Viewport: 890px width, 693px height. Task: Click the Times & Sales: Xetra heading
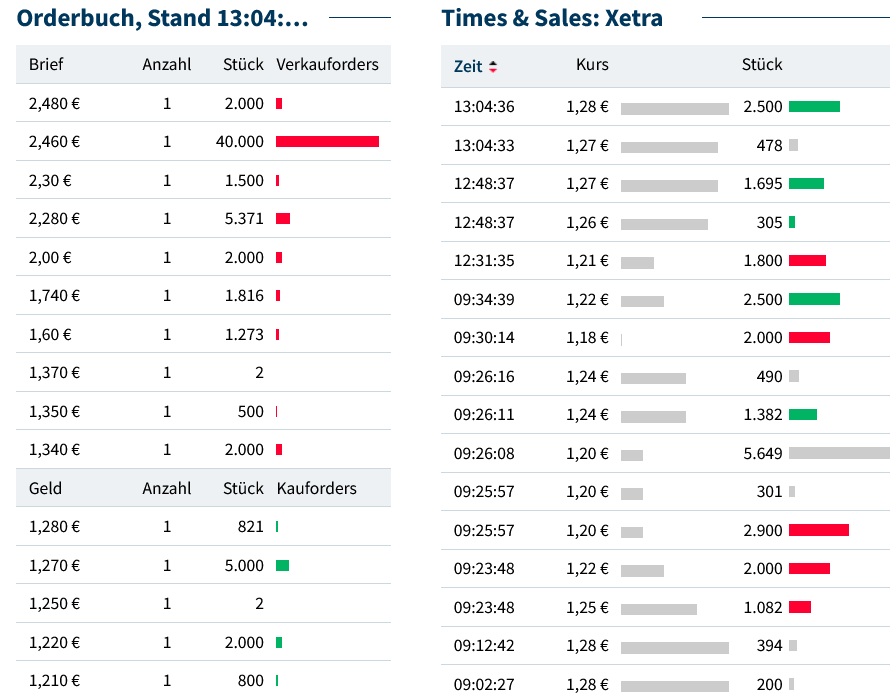pyautogui.click(x=552, y=18)
